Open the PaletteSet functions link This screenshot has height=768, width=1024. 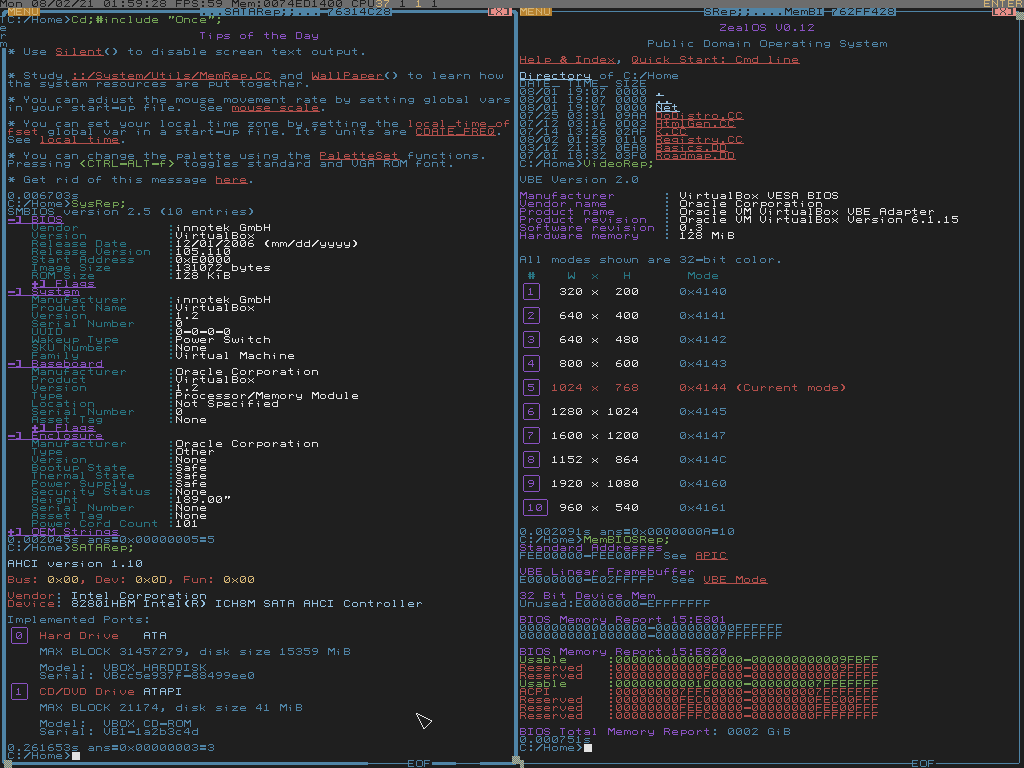click(359, 155)
